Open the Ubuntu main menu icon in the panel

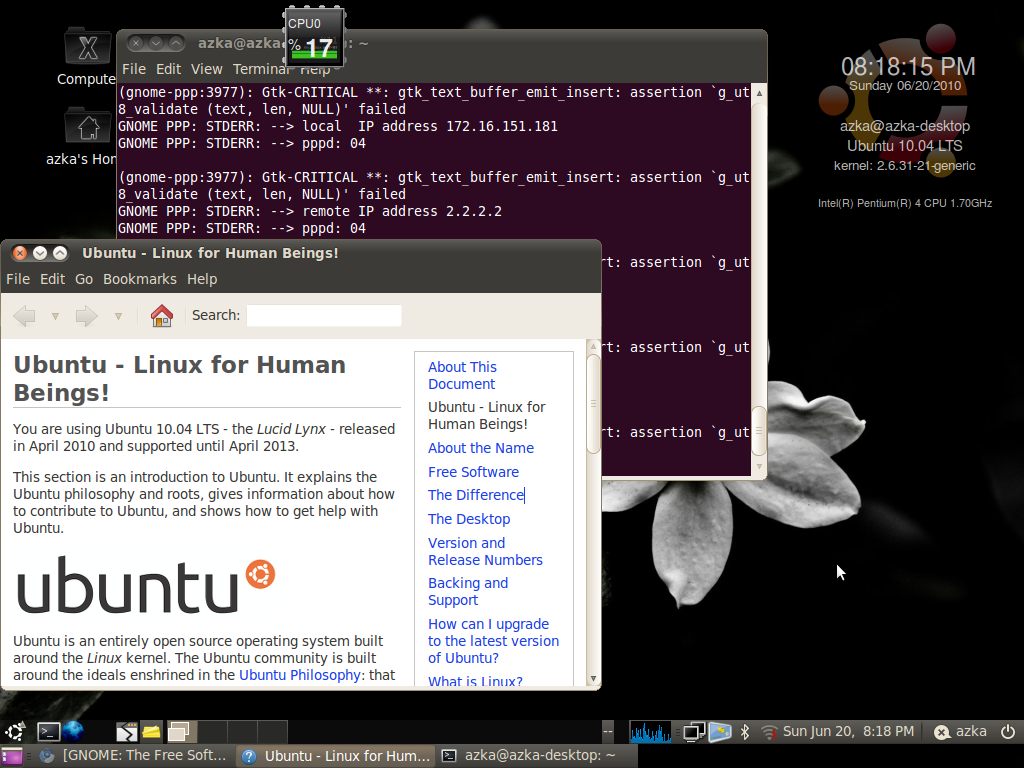(x=15, y=731)
